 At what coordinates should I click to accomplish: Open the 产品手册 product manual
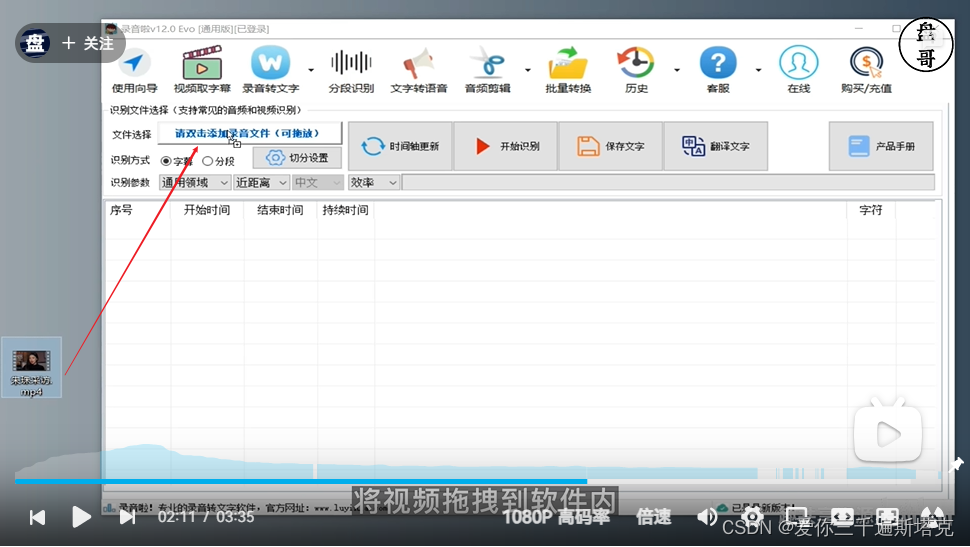tap(881, 146)
